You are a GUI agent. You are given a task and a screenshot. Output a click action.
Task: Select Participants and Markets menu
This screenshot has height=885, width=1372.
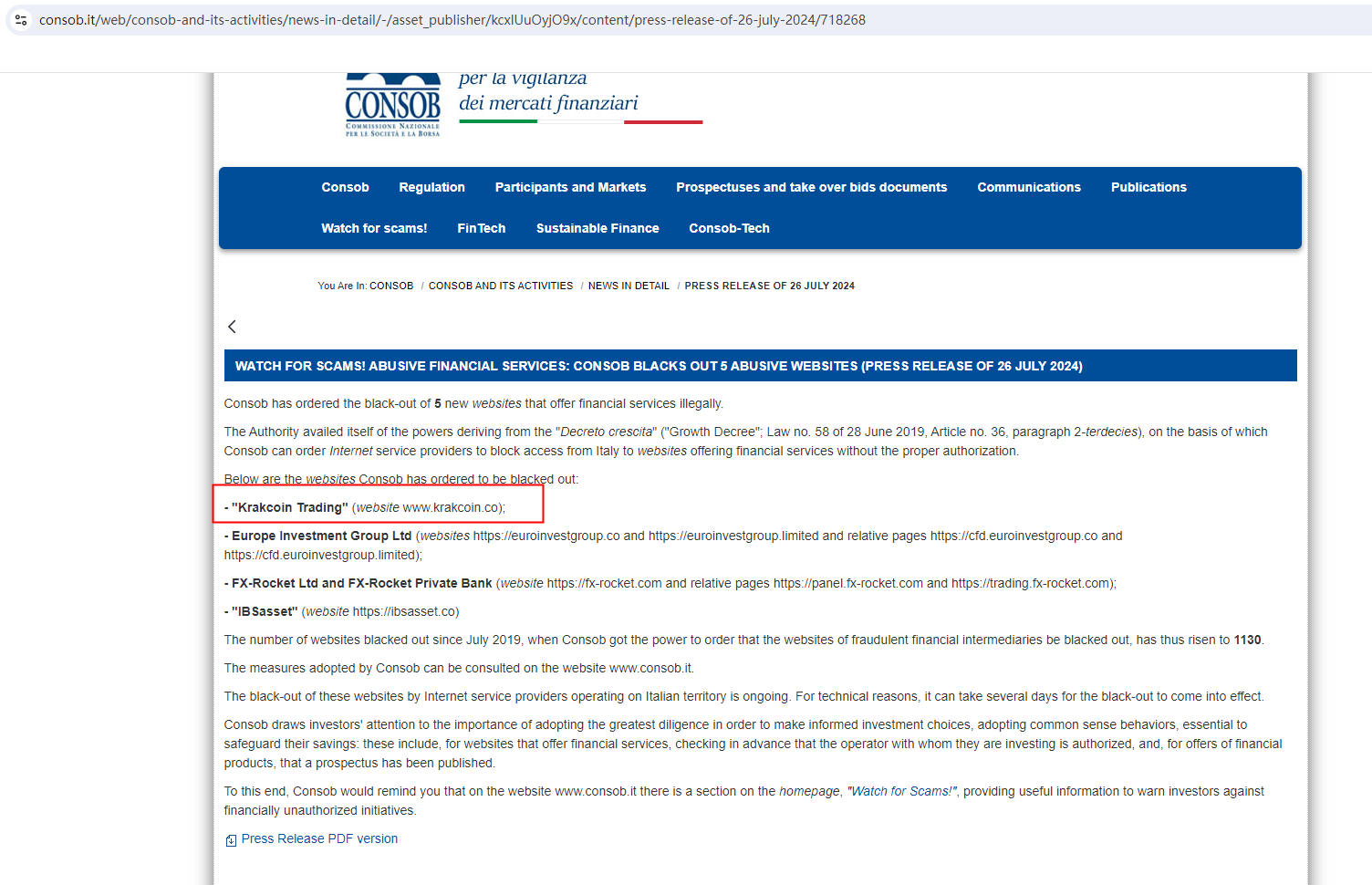[x=570, y=187]
